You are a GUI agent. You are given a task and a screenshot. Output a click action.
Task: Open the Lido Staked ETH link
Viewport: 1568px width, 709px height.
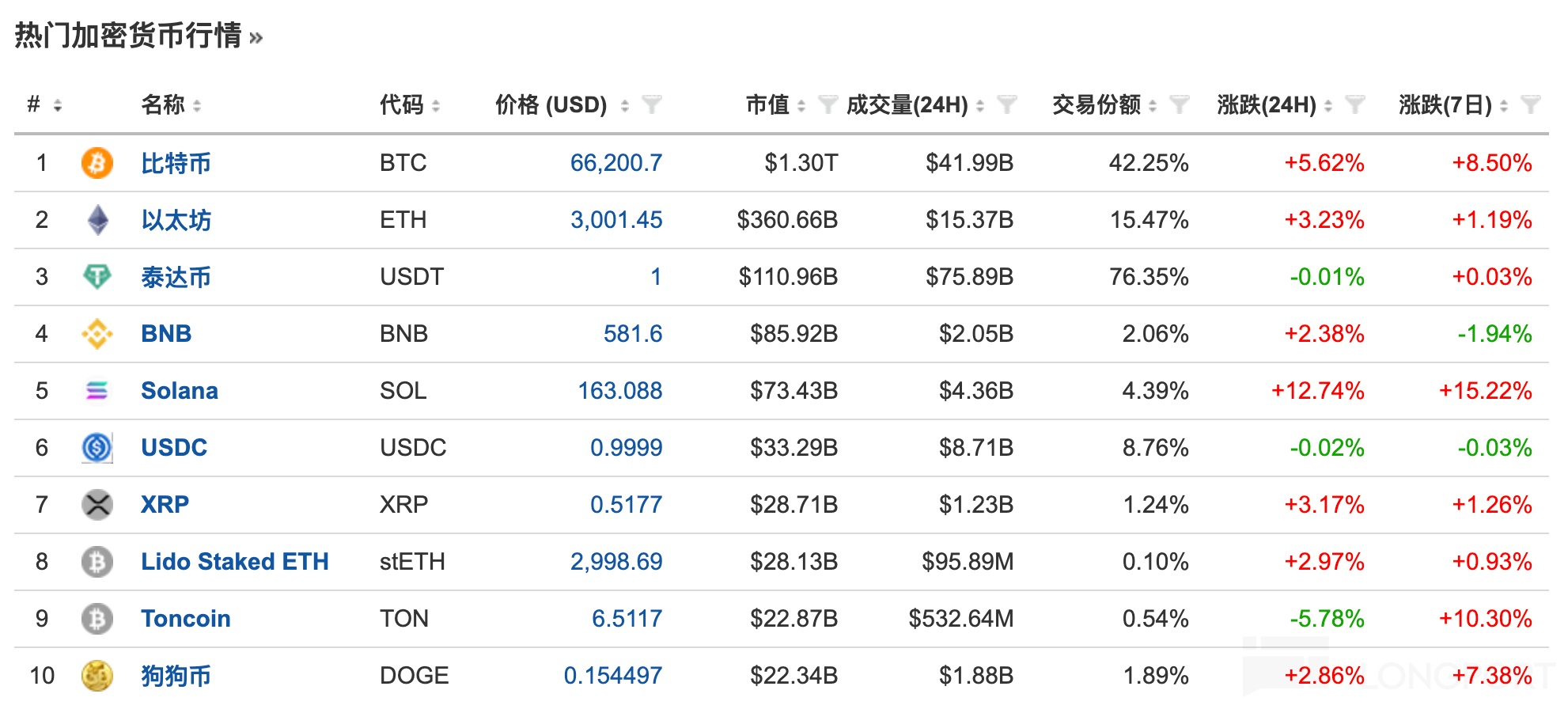click(234, 562)
